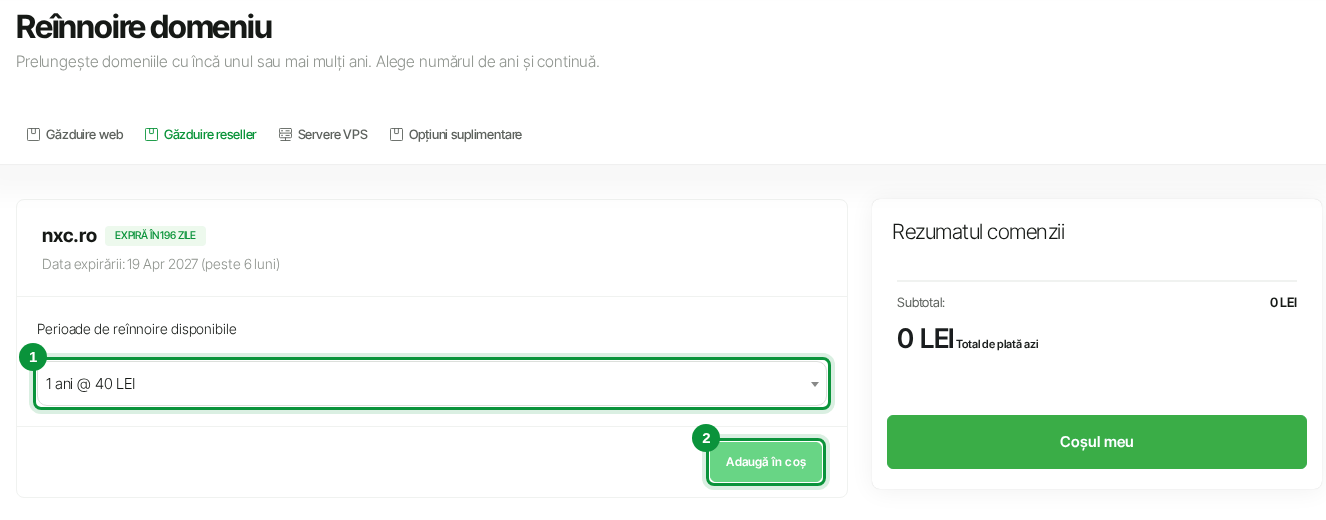The height and width of the screenshot is (520, 1326).
Task: Open Coșul meu cart button
Action: [1097, 442]
